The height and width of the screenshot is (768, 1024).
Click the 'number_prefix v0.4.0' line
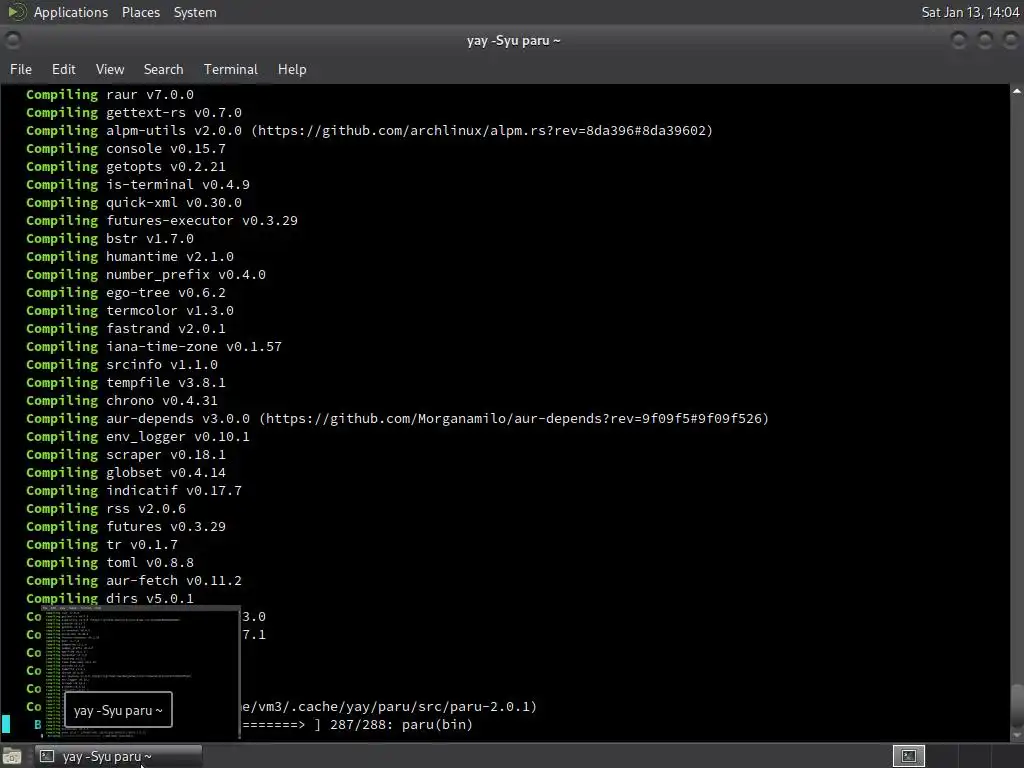(146, 275)
